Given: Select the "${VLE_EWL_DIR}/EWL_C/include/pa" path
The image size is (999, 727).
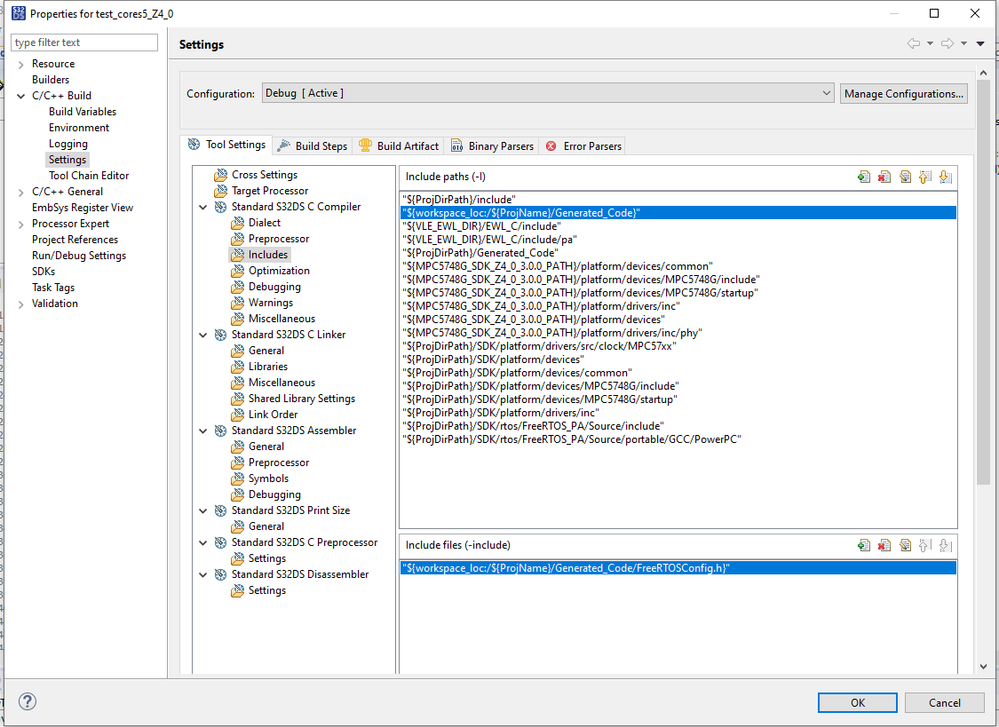Looking at the screenshot, I should 679,240.
